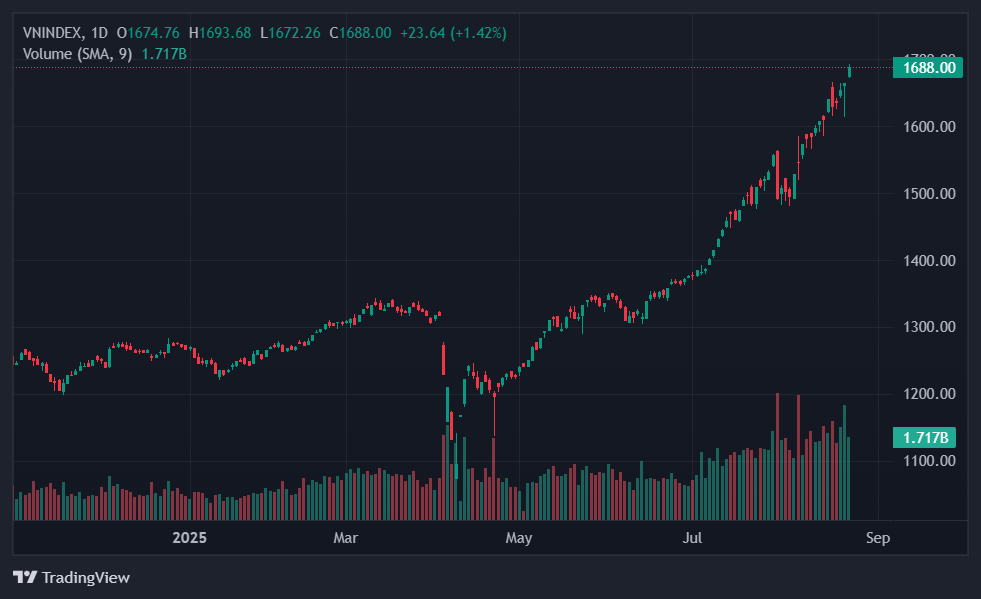Click the change value +23.64 (+1.42%)
This screenshot has width=981, height=599.
click(454, 33)
